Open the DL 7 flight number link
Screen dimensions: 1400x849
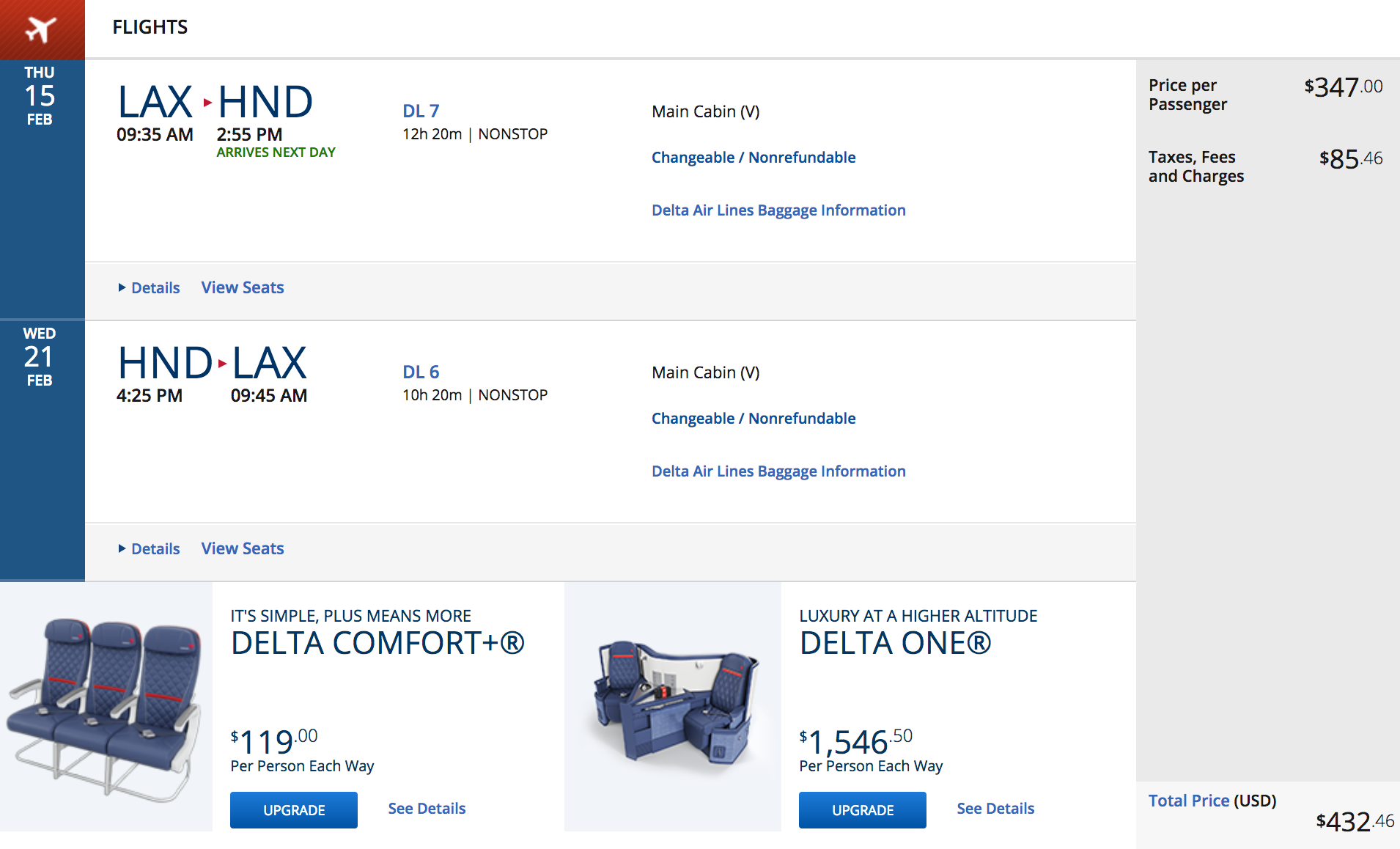[x=421, y=111]
